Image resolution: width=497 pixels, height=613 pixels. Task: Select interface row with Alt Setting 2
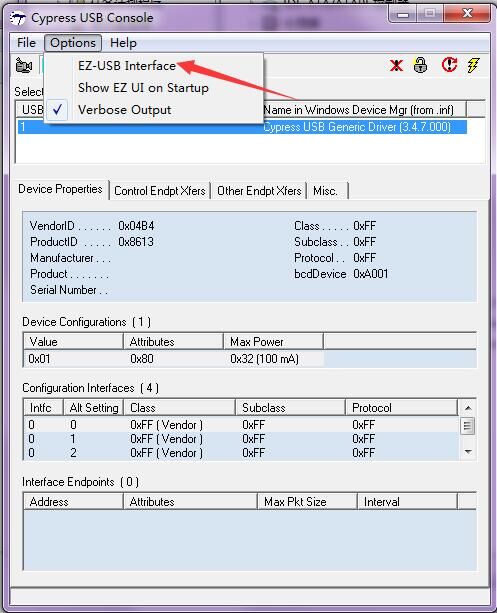click(241, 453)
